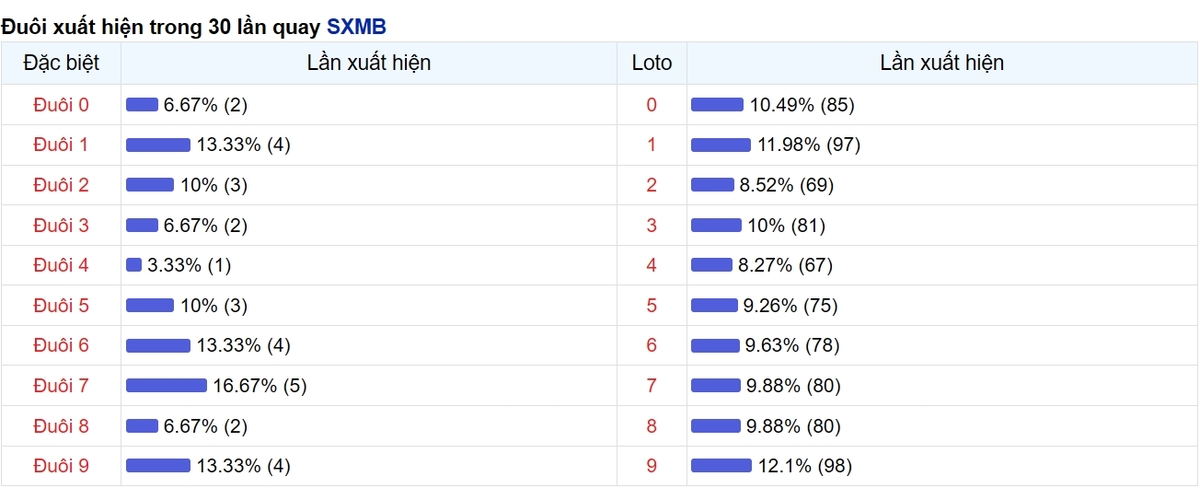The image size is (1200, 488).
Task: Click the Đuôi 9 label
Action: pyautogui.click(x=61, y=465)
